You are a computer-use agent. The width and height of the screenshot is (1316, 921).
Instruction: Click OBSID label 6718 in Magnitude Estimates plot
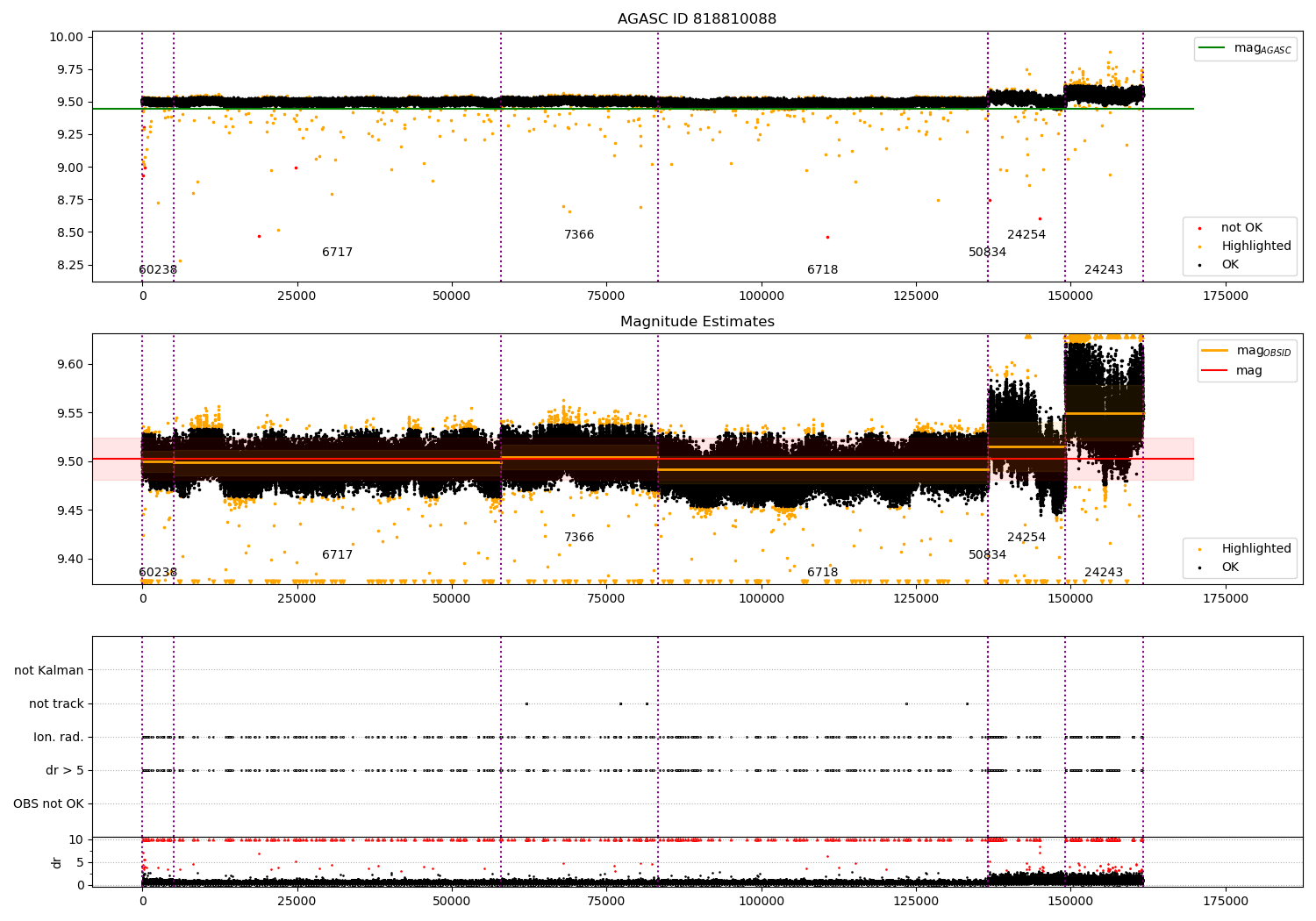[x=822, y=573]
